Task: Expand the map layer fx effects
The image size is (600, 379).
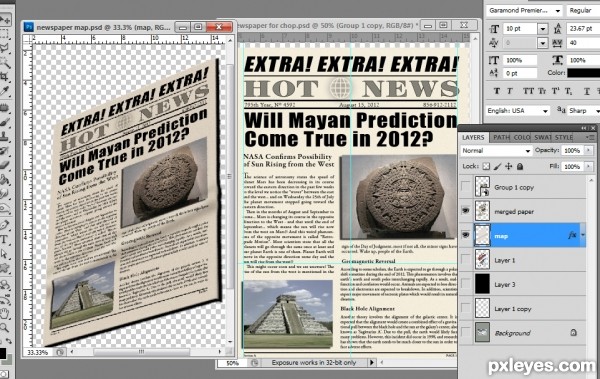Action: click(x=583, y=235)
